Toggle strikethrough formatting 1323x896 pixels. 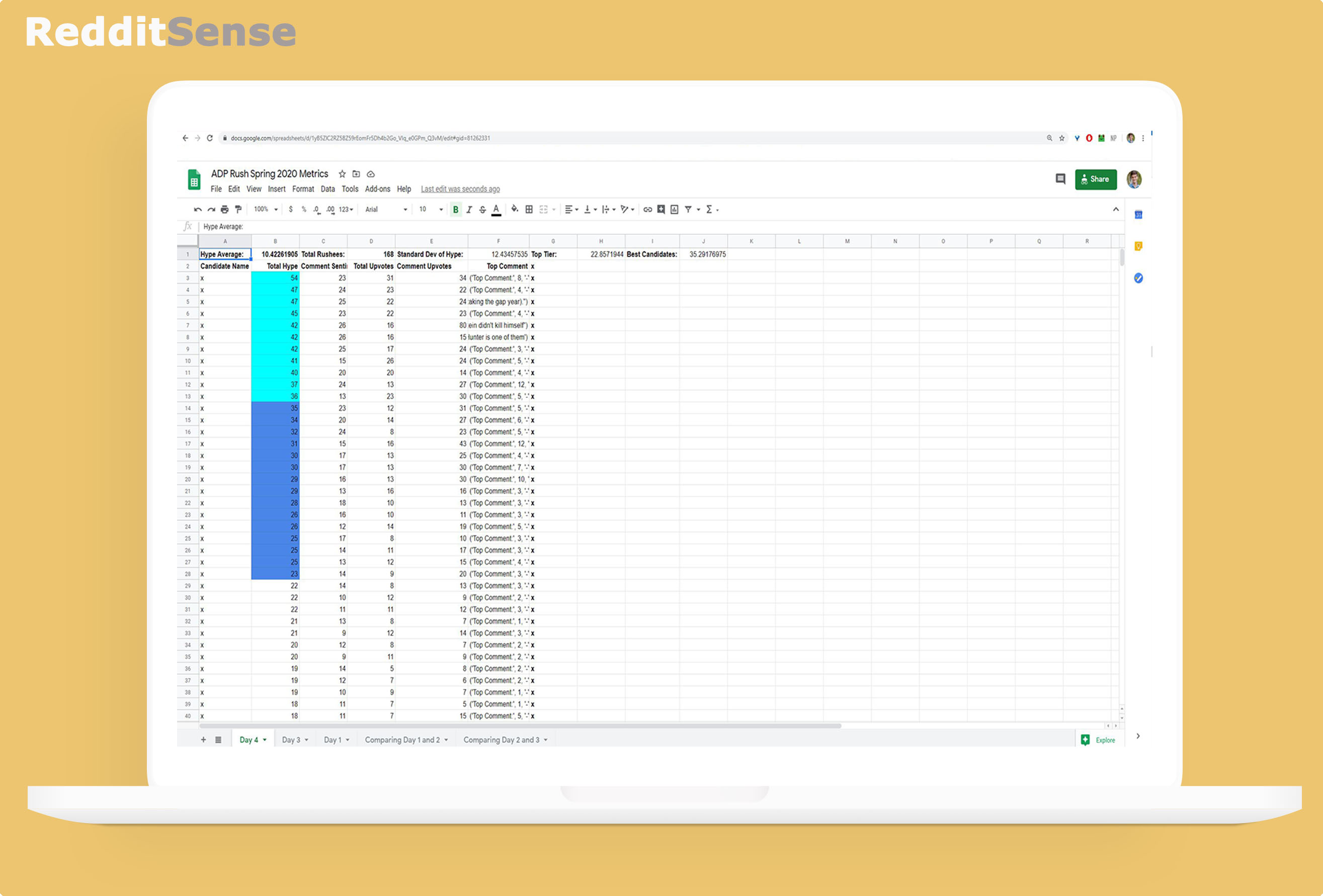pyautogui.click(x=483, y=209)
